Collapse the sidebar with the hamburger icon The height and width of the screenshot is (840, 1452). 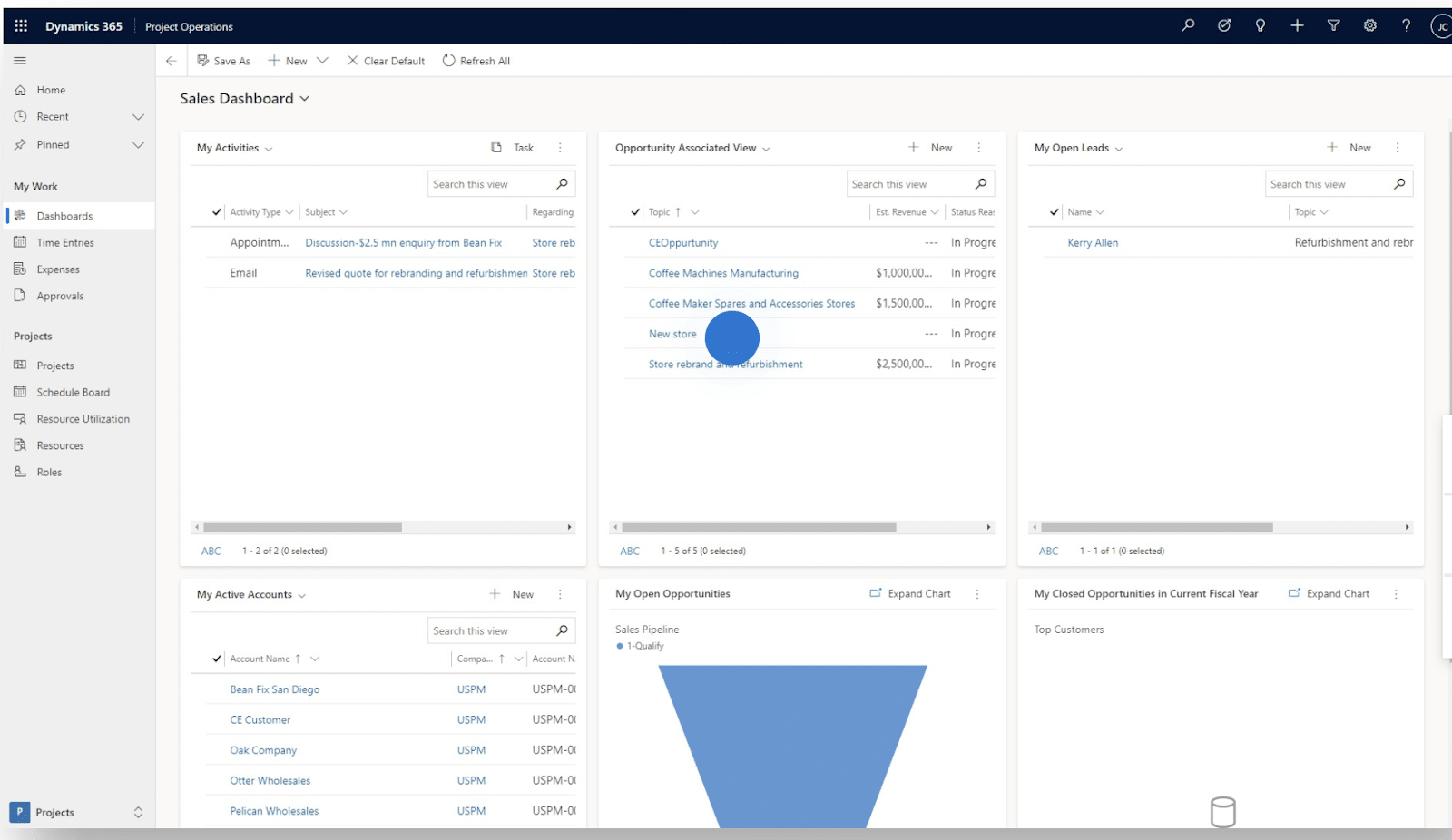point(20,60)
